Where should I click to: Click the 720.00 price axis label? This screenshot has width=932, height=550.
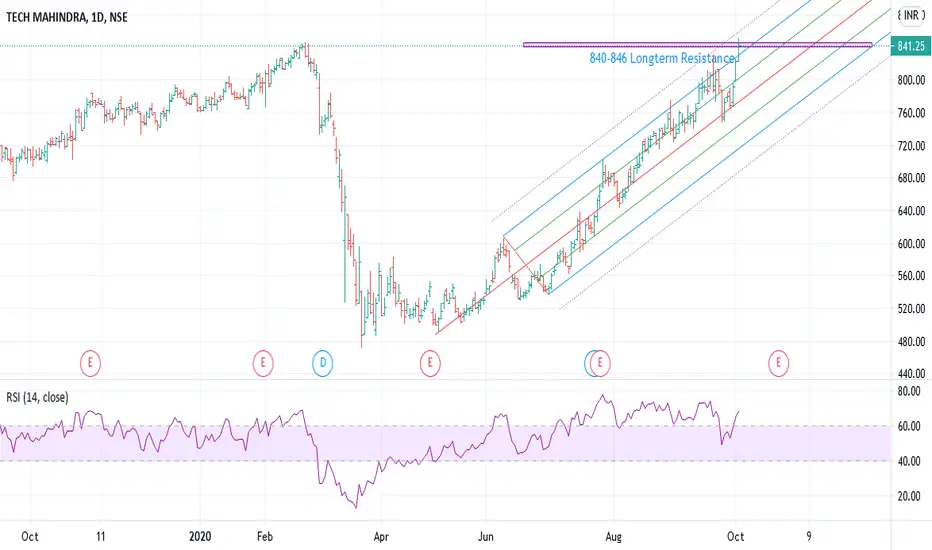tap(911, 145)
